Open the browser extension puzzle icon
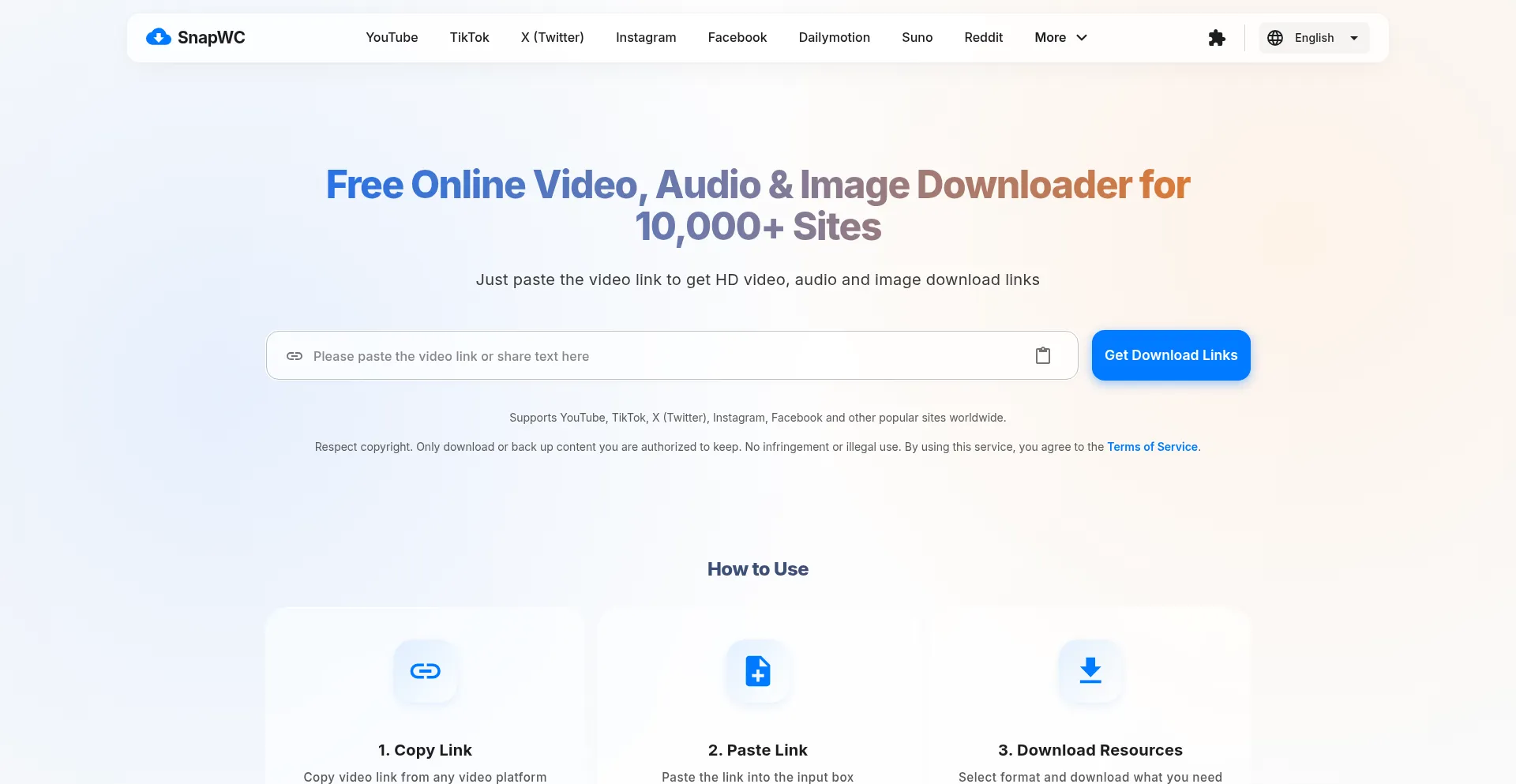The width and height of the screenshot is (1516, 784). (1217, 38)
